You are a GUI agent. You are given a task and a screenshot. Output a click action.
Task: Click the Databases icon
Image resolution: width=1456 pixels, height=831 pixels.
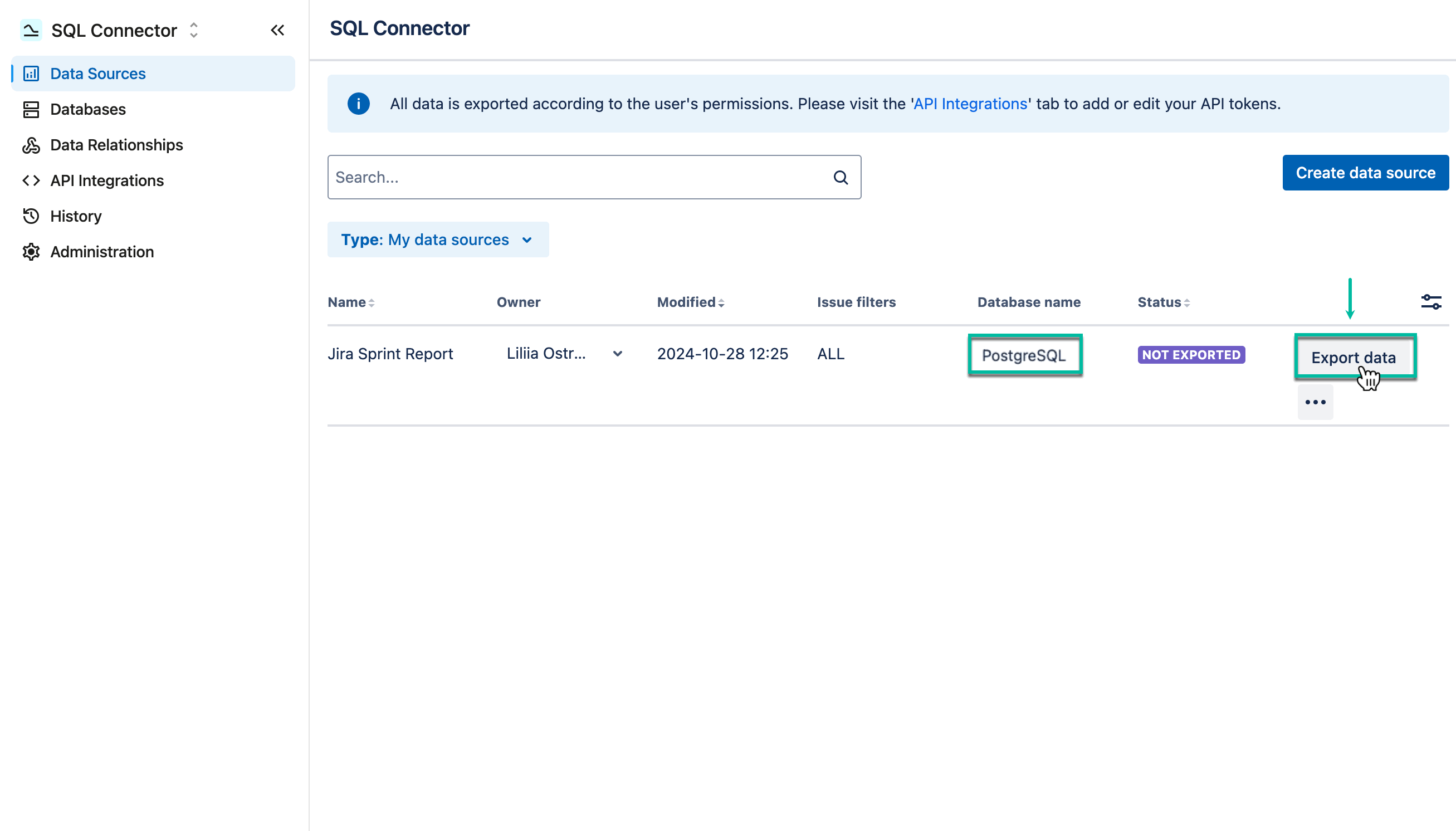[31, 109]
